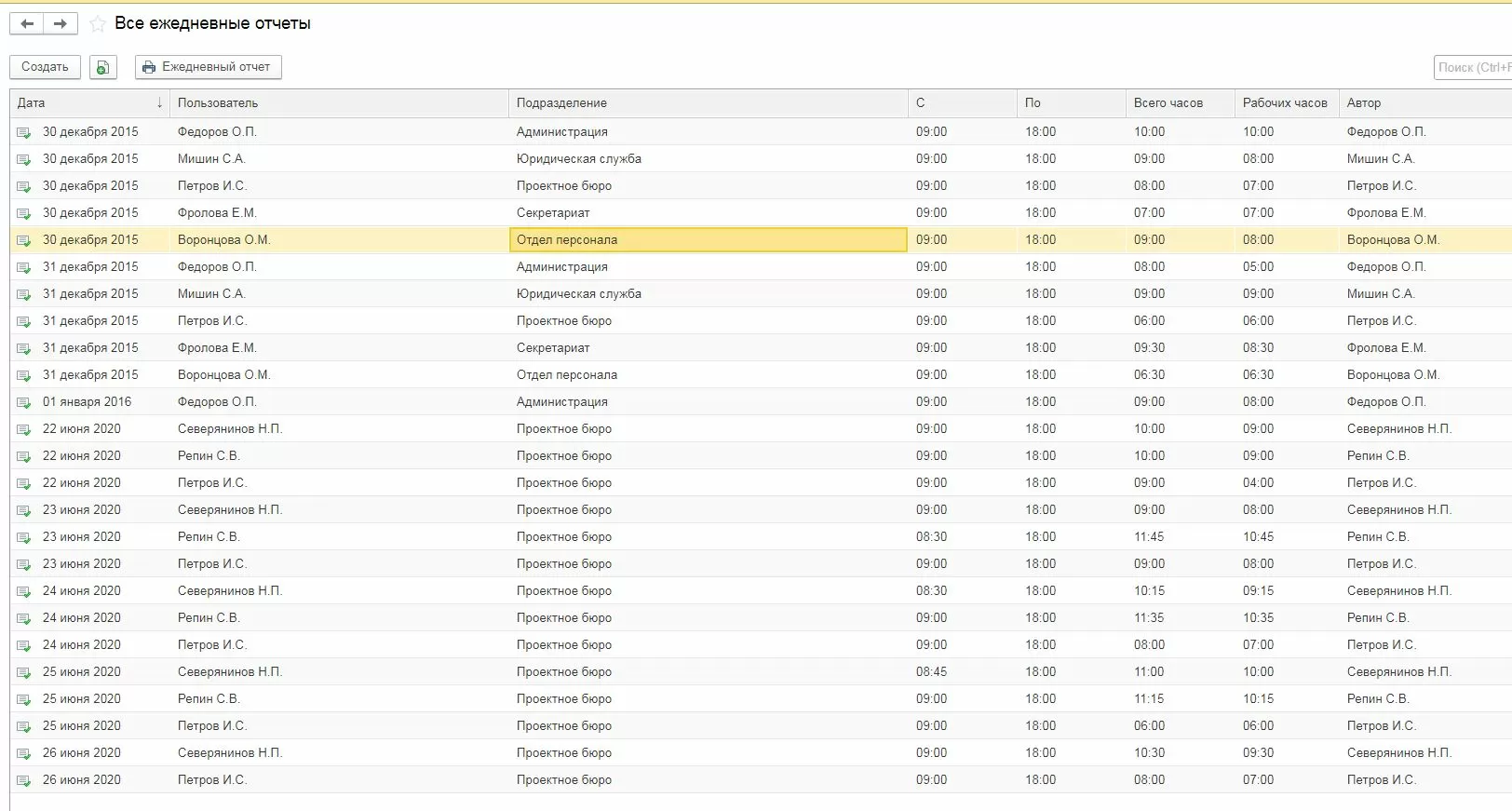Click the document icon of 22 июня 2020 Северянинов Н.П. row
This screenshot has width=1512, height=811.
[x=23, y=429]
